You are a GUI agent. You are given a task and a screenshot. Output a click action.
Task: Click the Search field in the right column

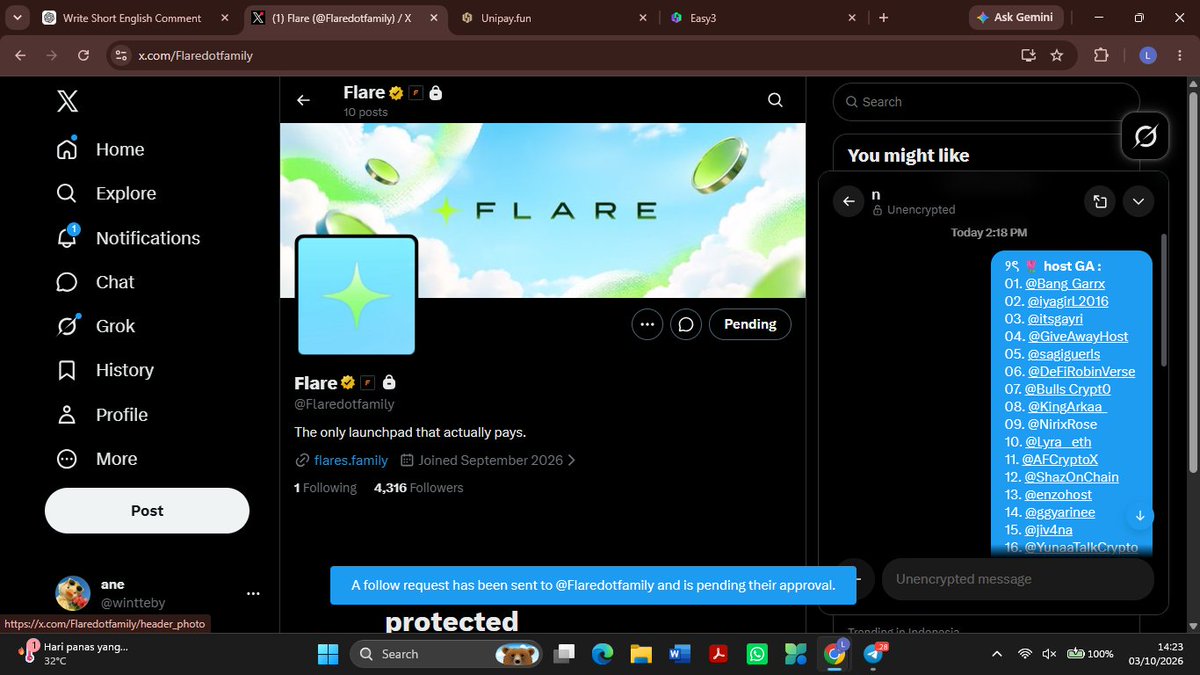coord(986,102)
